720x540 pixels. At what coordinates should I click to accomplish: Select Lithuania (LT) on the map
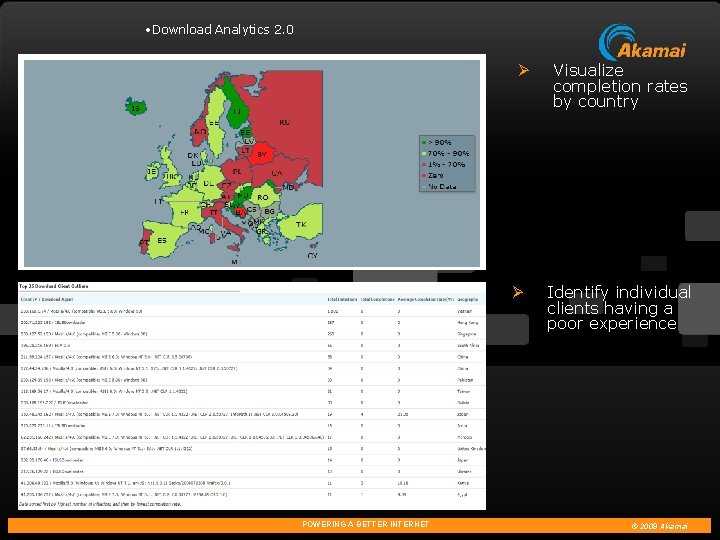click(246, 151)
